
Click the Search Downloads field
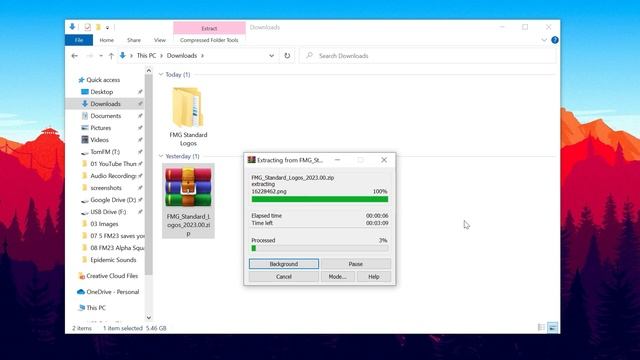(x=427, y=56)
